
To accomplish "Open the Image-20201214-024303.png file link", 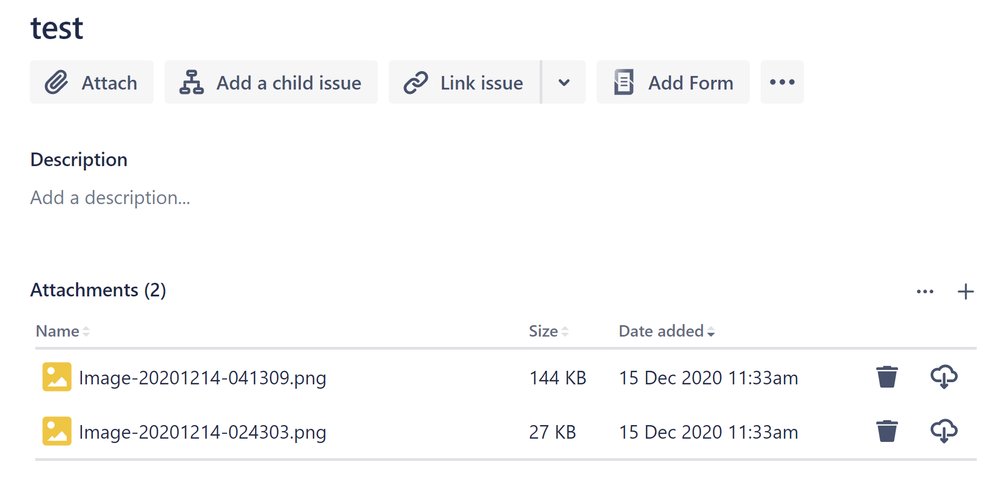I will [203, 433].
